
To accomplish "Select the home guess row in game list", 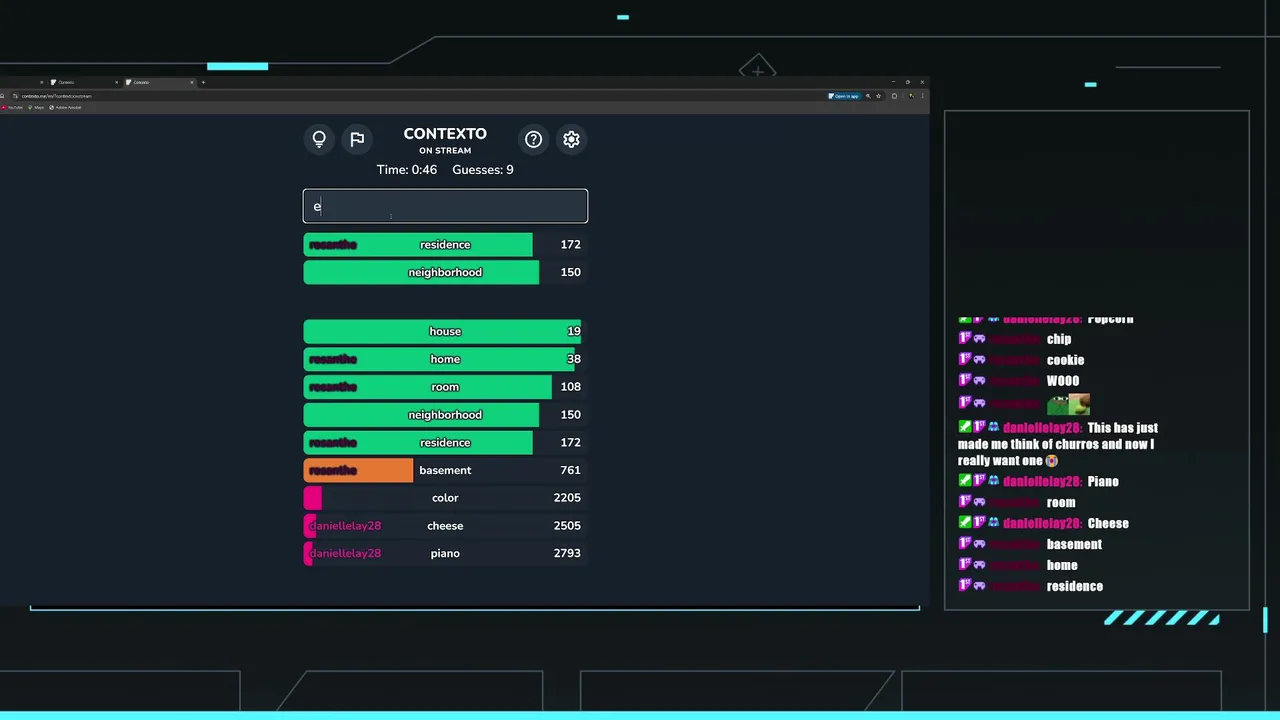I will coord(445,359).
